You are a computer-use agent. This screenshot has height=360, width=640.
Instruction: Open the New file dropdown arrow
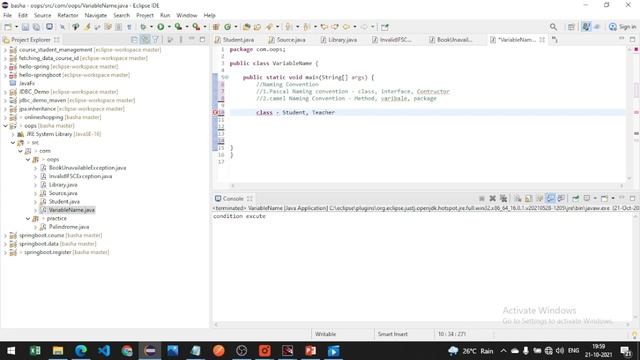(16, 27)
